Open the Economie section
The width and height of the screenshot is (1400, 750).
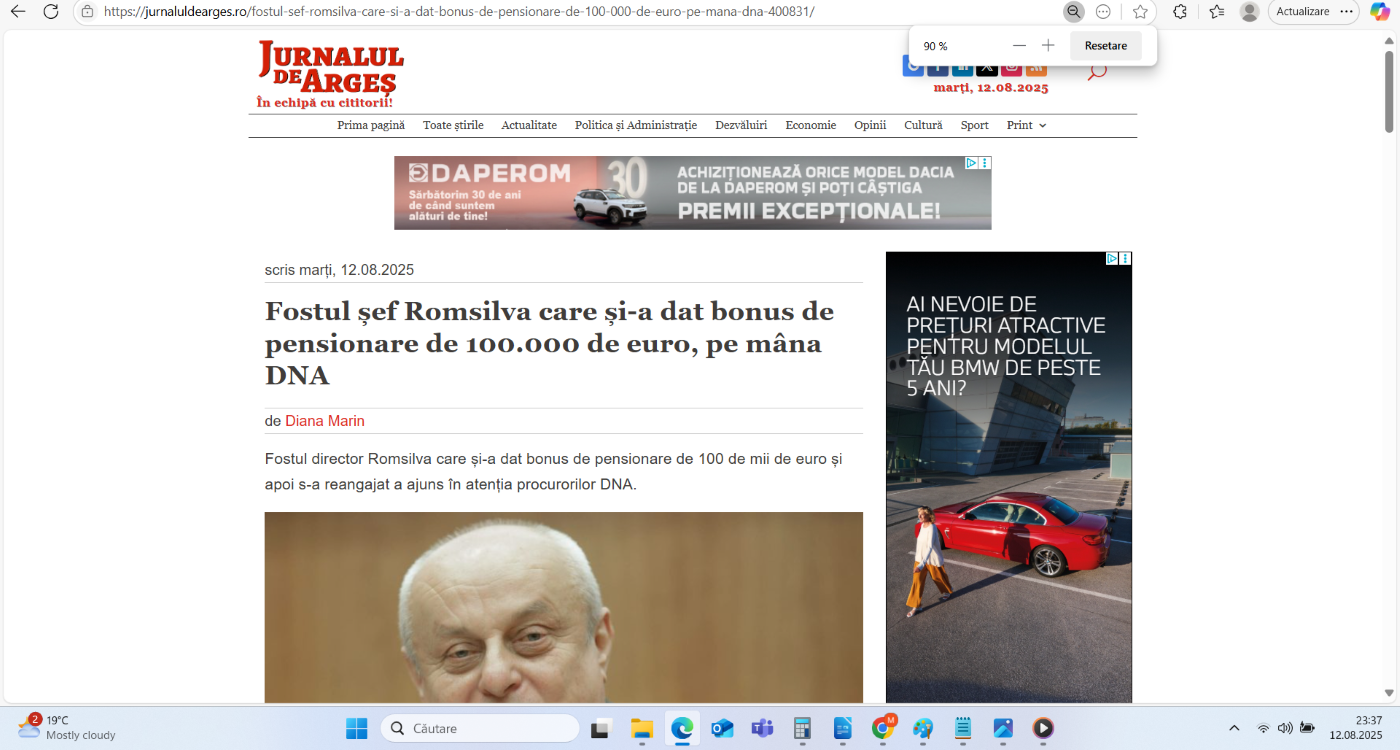[x=810, y=125]
